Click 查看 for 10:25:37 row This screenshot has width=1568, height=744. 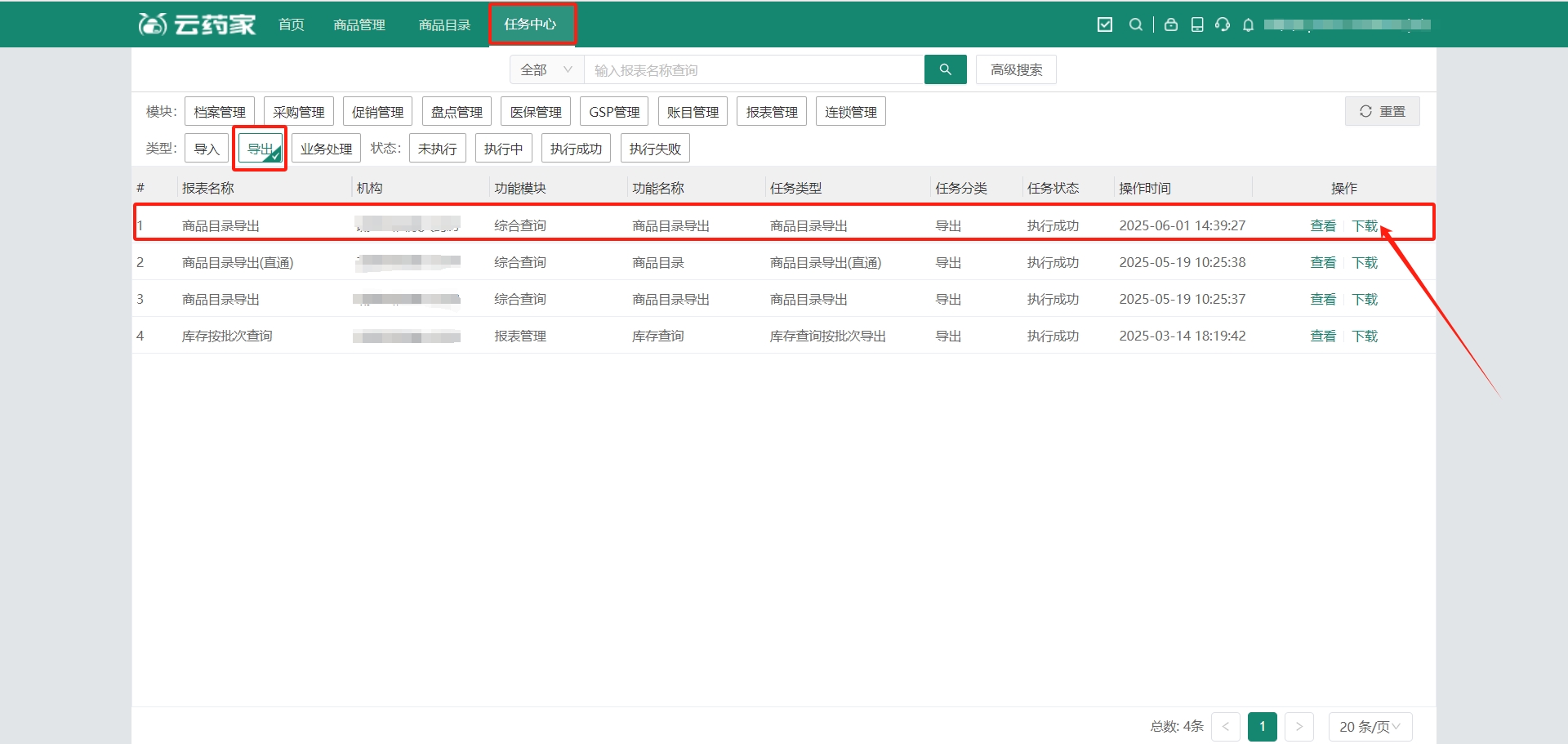(x=1323, y=299)
